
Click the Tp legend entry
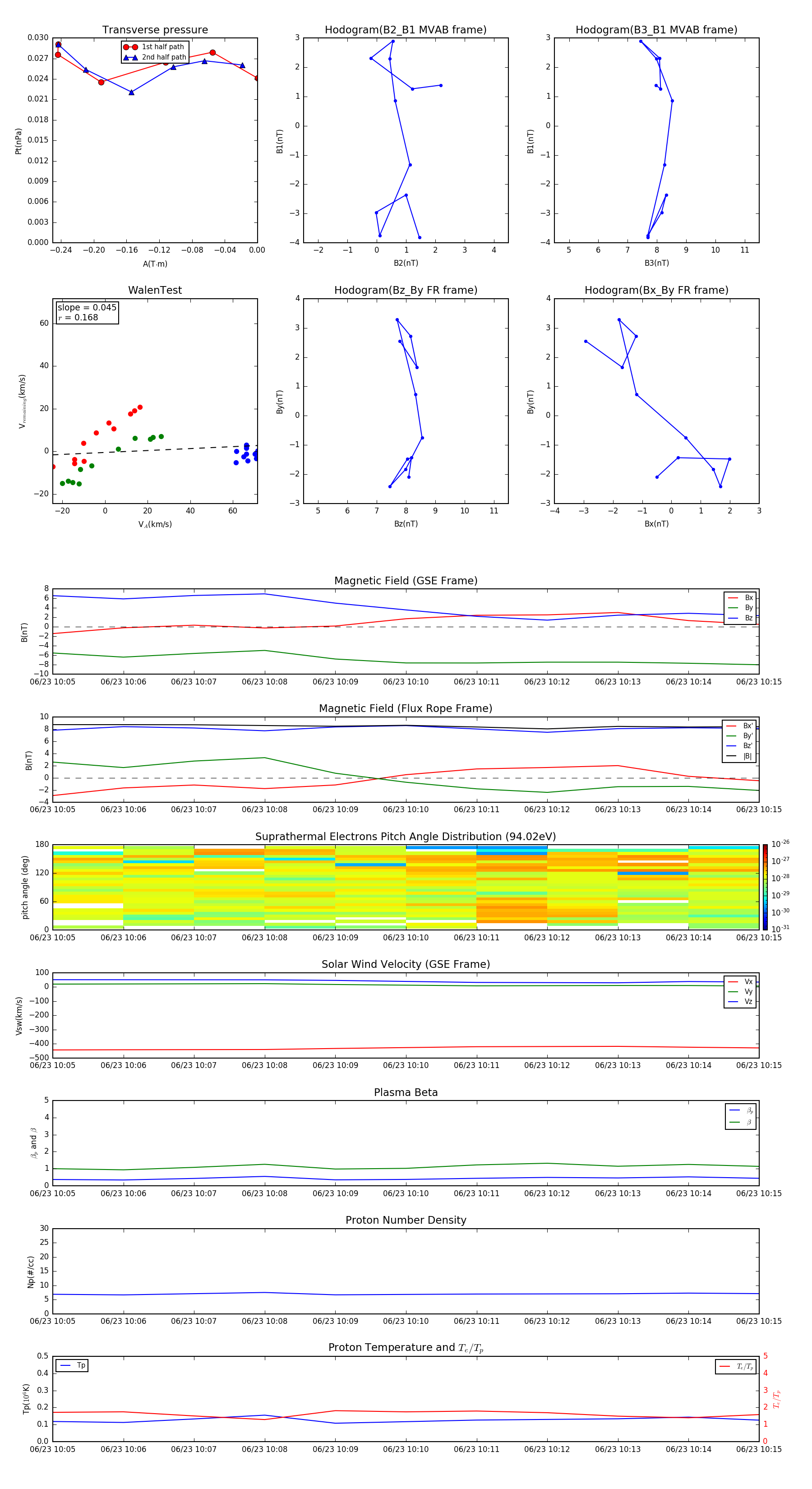[72, 1365]
